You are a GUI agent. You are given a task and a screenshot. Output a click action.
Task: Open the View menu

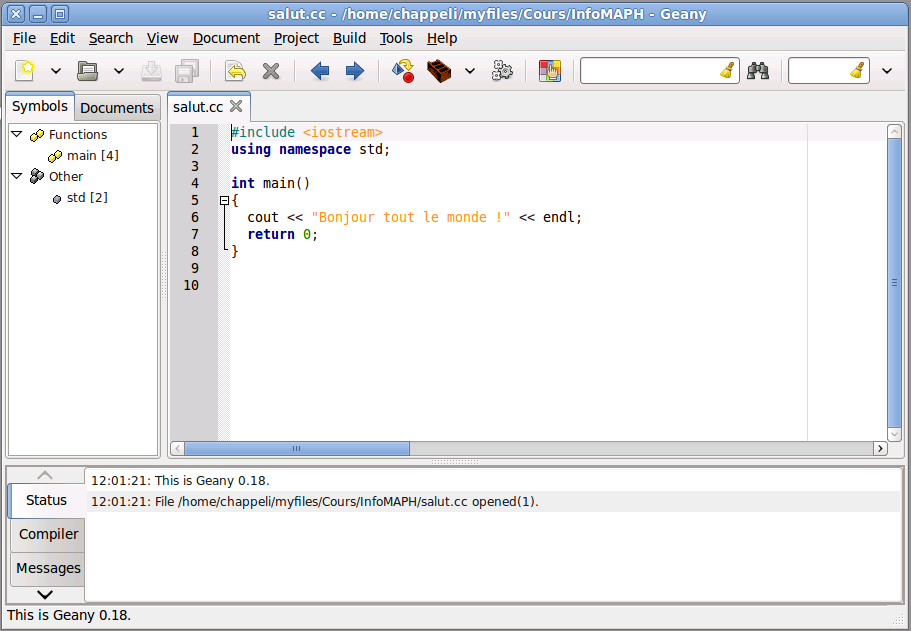[x=162, y=38]
